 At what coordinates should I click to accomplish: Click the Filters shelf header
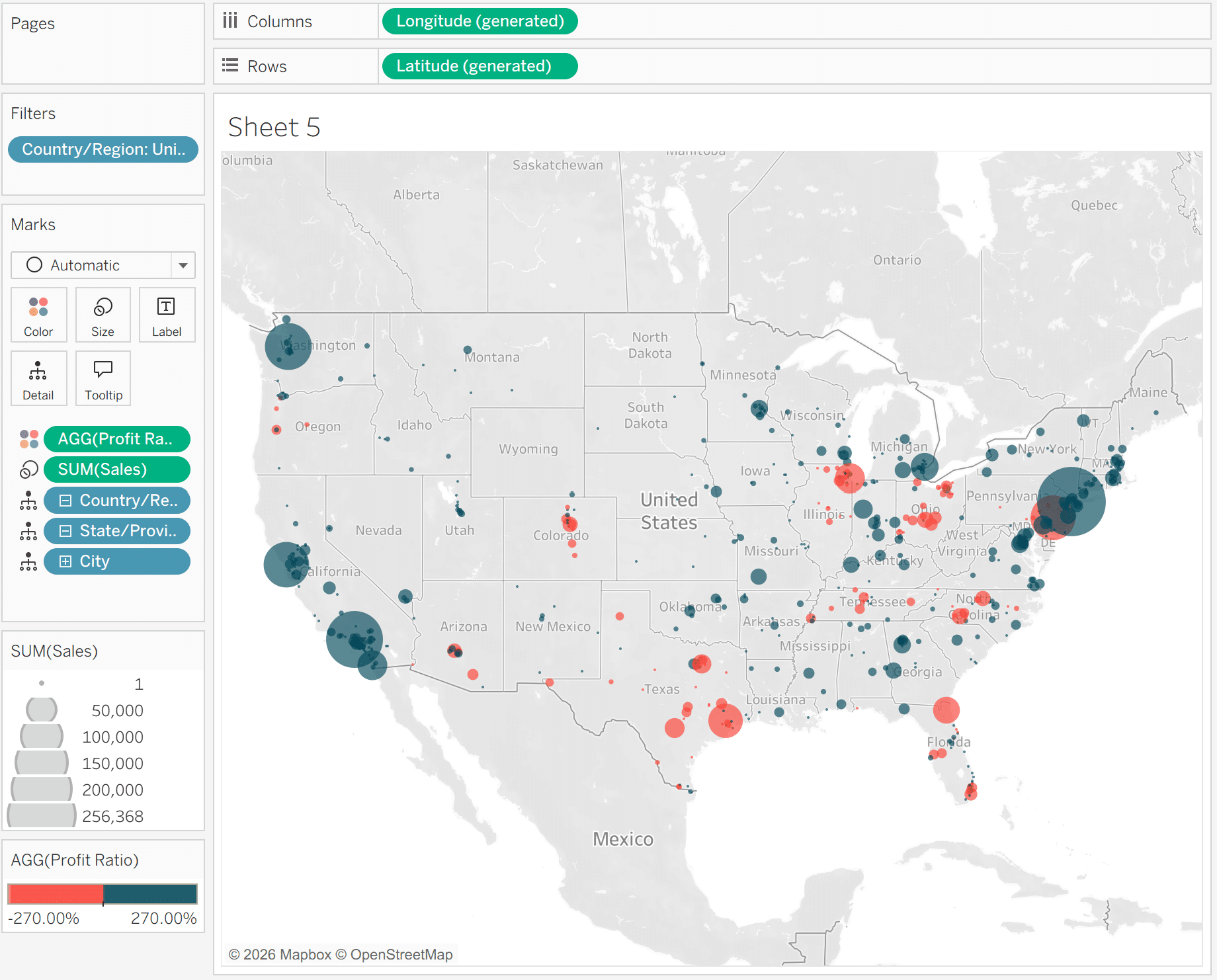33,114
